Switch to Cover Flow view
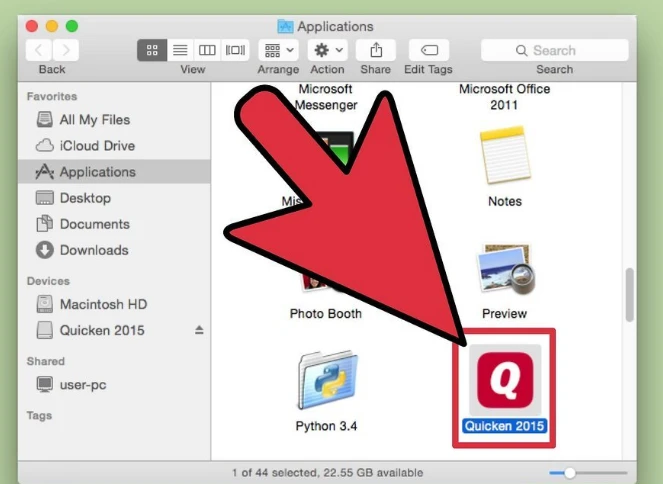The height and width of the screenshot is (484, 663). click(235, 50)
